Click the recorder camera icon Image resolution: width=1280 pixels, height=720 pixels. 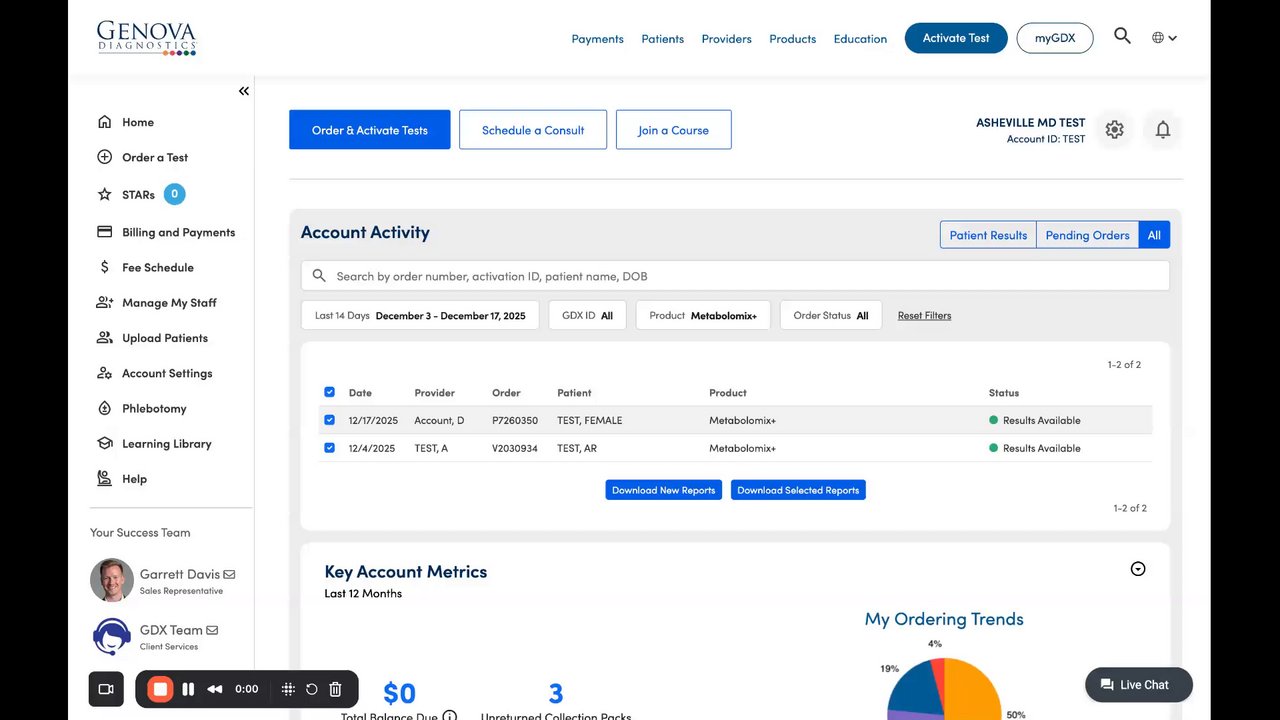106,689
